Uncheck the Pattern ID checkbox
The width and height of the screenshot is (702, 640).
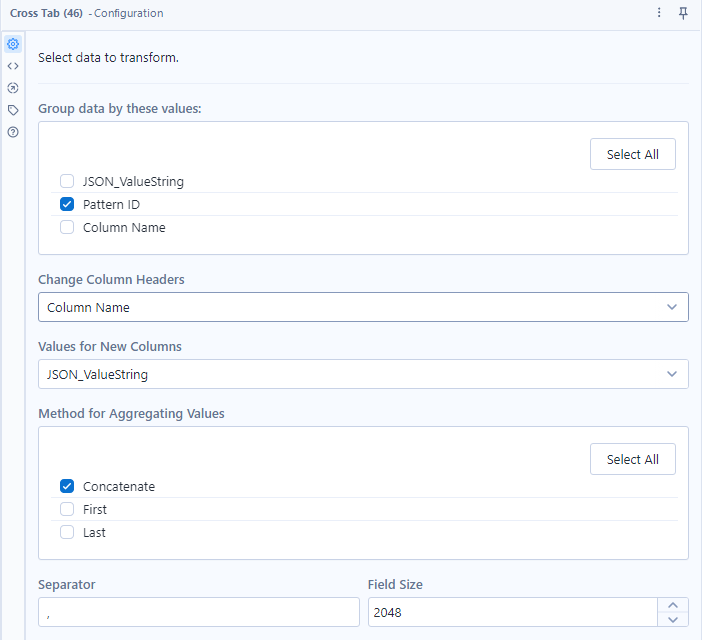67,204
